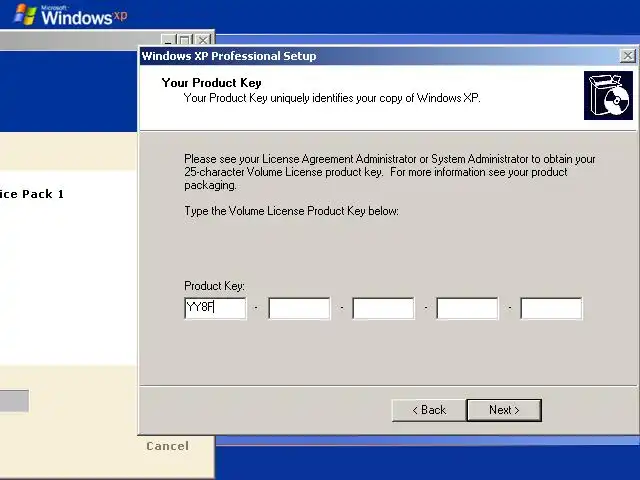The width and height of the screenshot is (640, 480).
Task: Focus the third Product Key field
Action: click(383, 308)
